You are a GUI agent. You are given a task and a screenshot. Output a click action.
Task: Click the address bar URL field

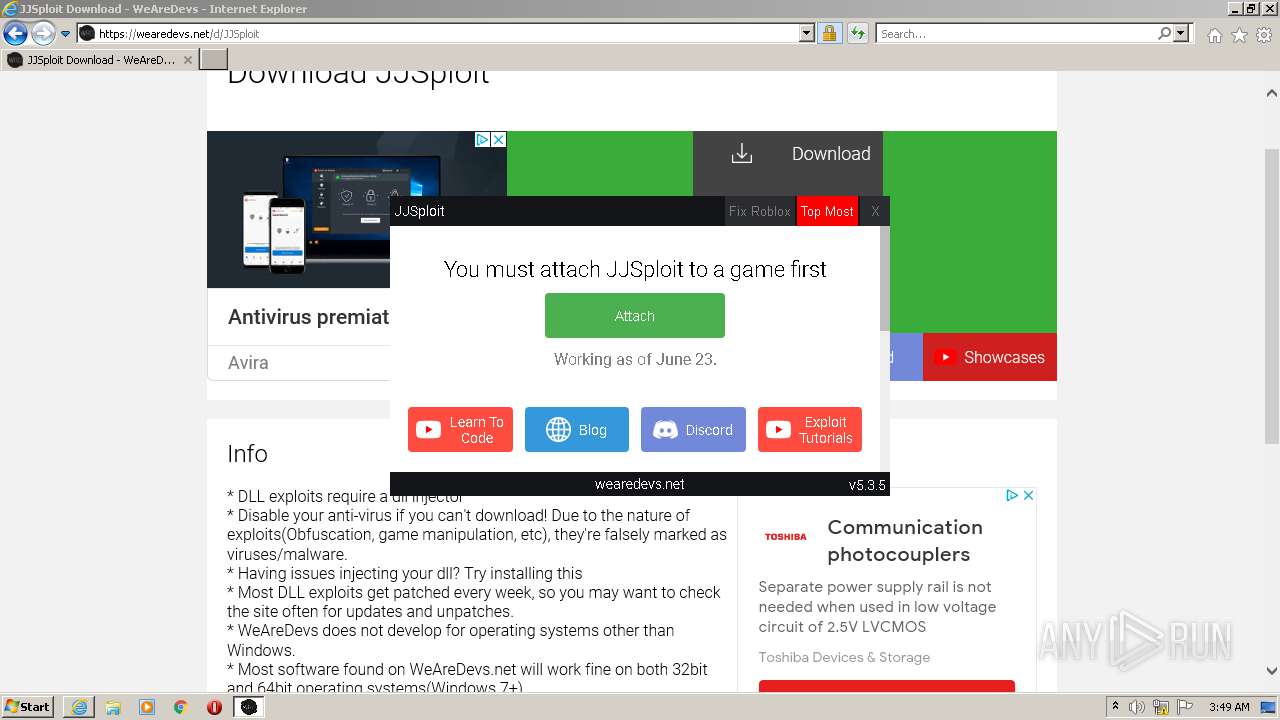(437, 34)
